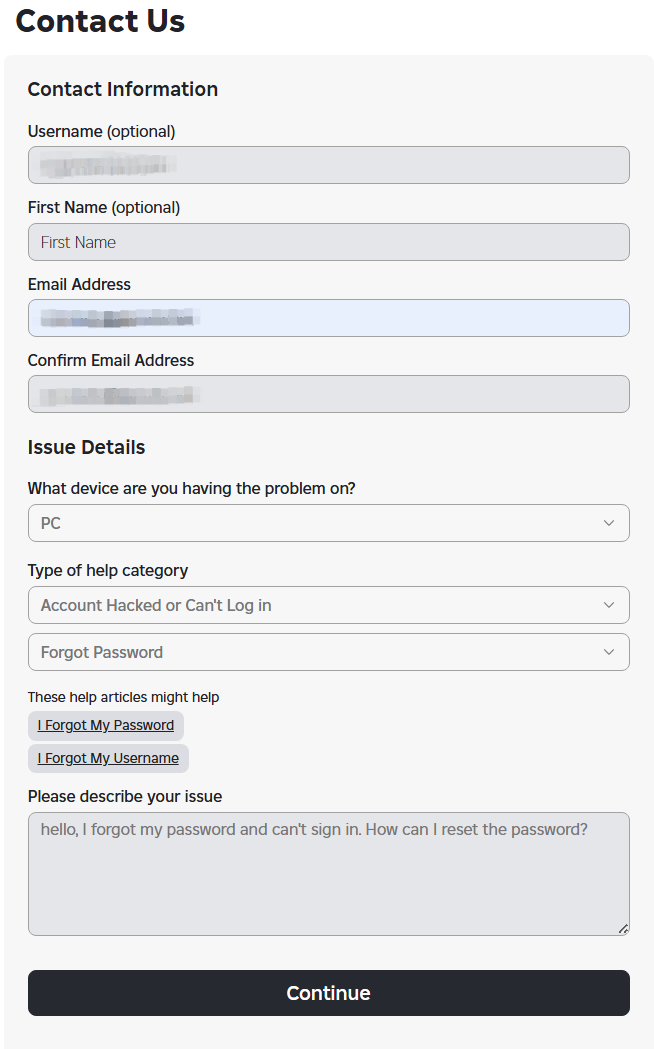Open the 'I Forgot My Username' help article

108,758
